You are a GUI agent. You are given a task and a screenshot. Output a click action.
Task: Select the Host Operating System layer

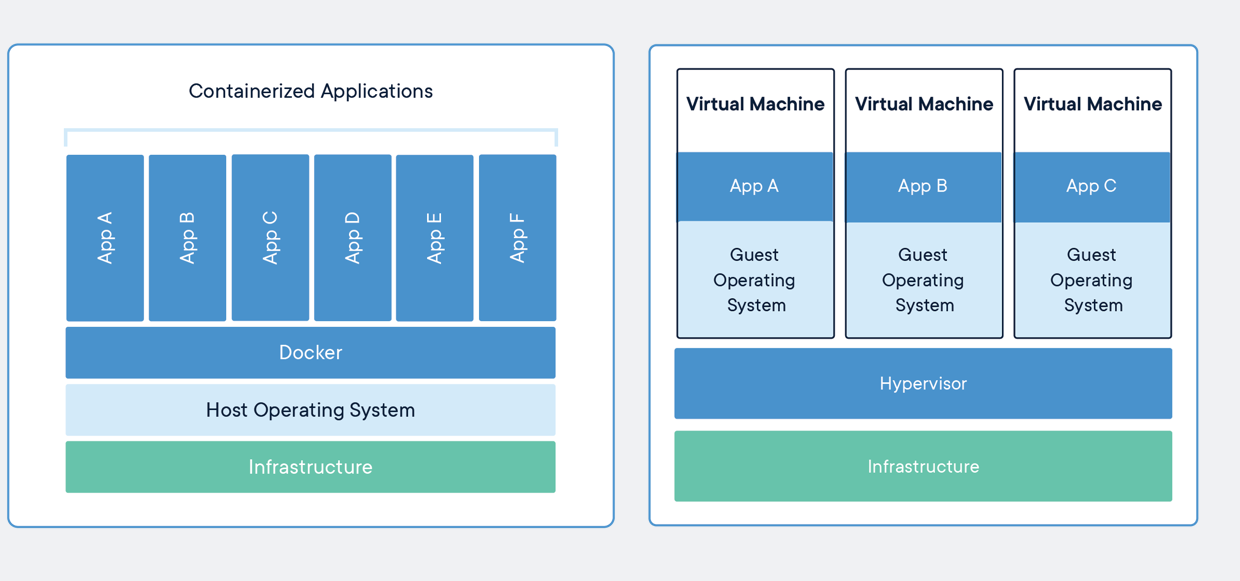coord(310,410)
